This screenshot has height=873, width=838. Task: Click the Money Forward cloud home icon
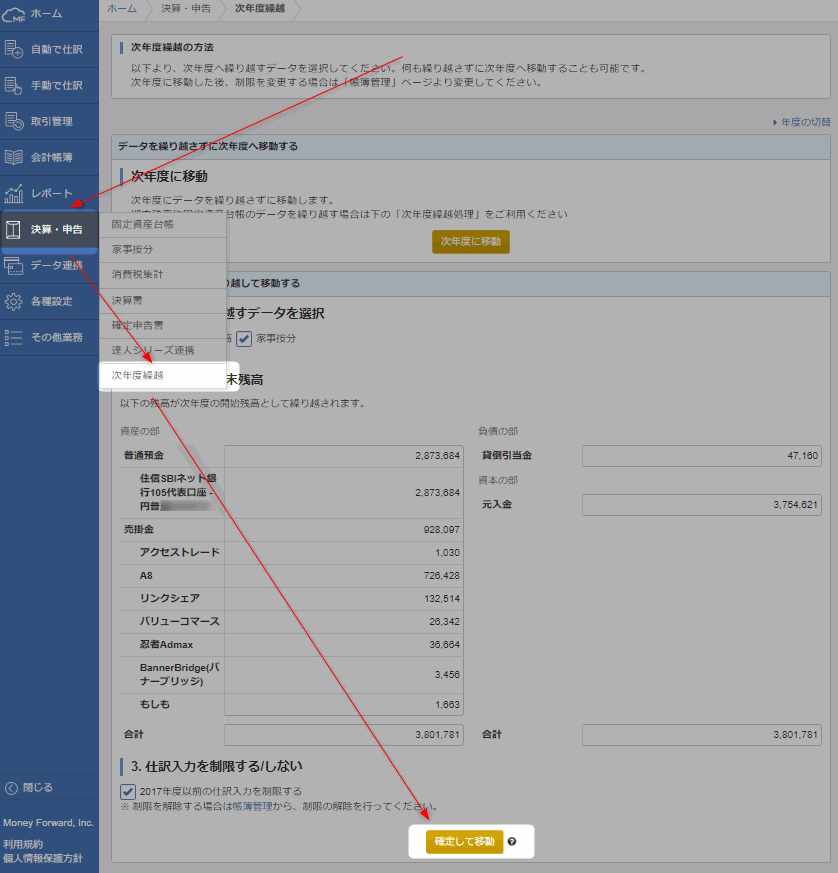14,14
